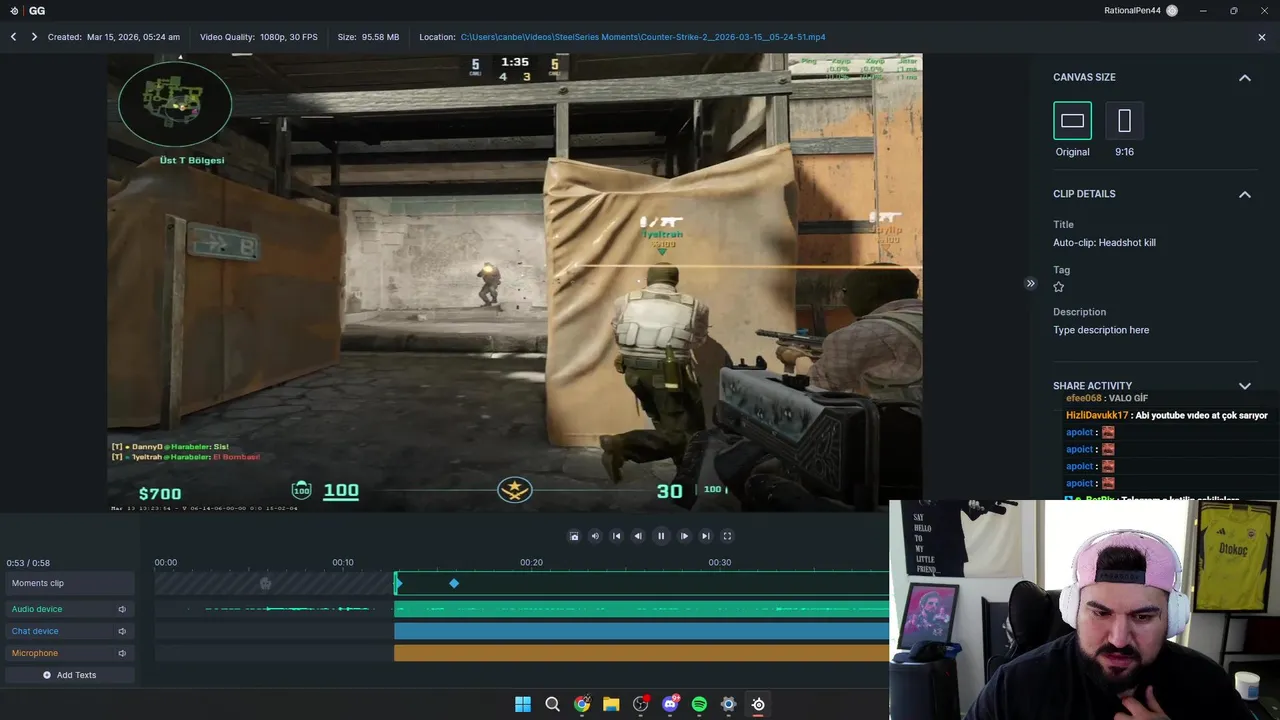The height and width of the screenshot is (720, 1280).
Task: Click the description input field
Action: (x=1101, y=330)
